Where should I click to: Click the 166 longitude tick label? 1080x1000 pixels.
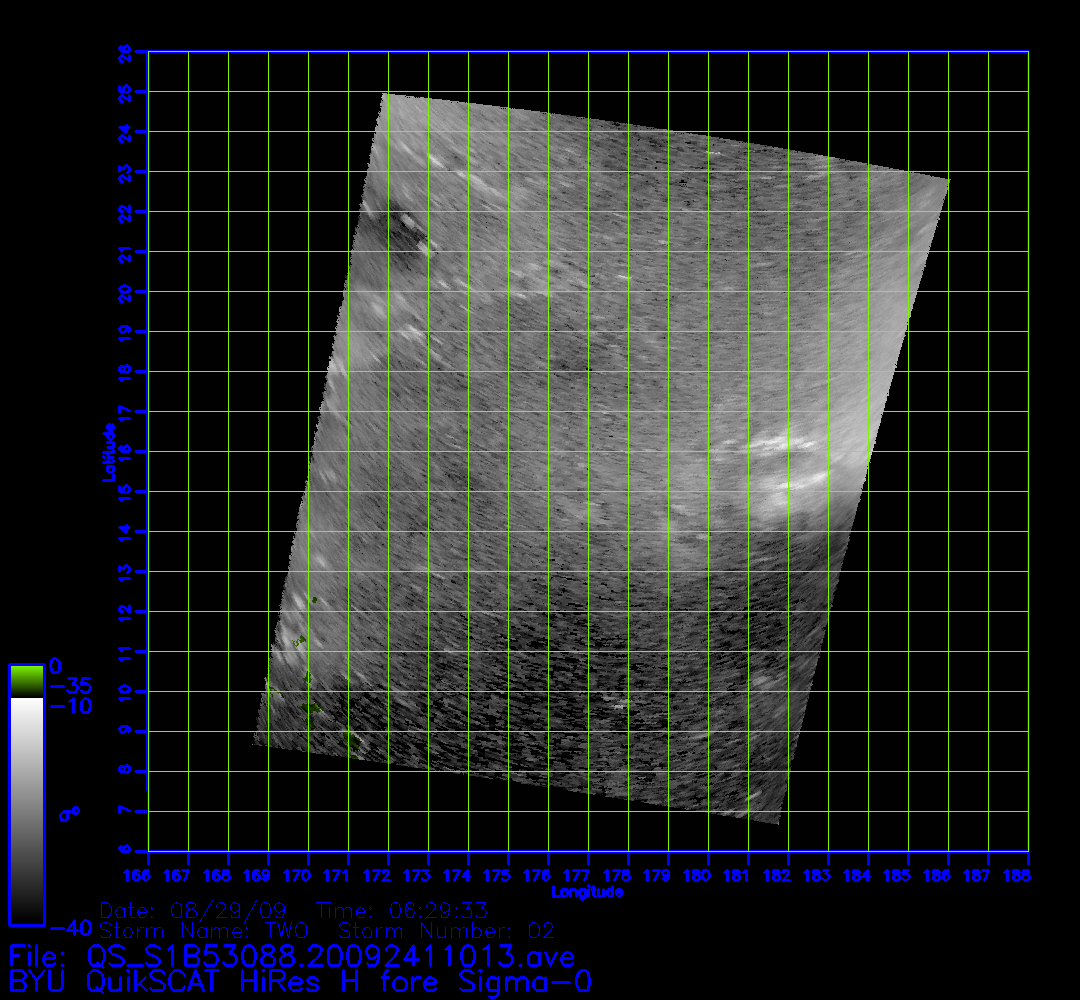tap(149, 876)
